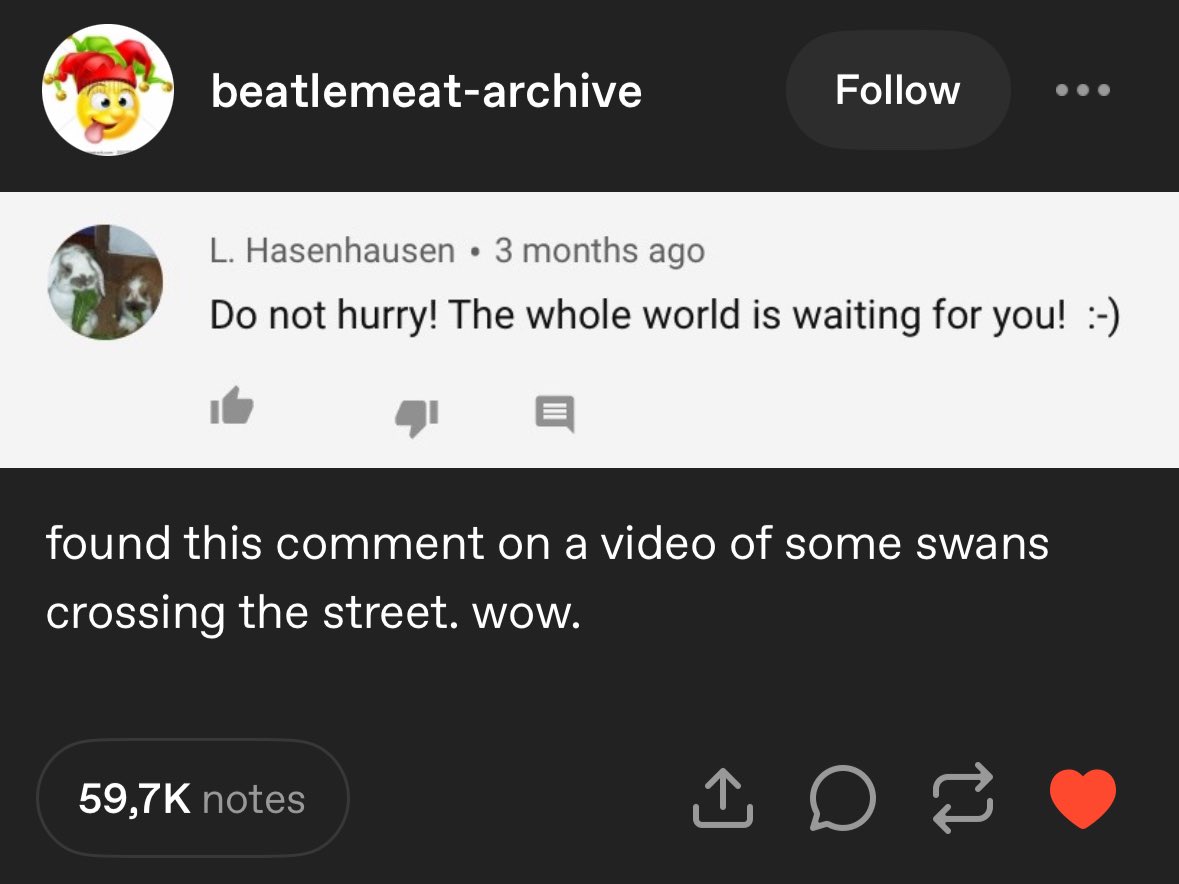Click the ':-)' emoticon ending the comment
This screenshot has width=1179, height=884.
[x=1103, y=316]
